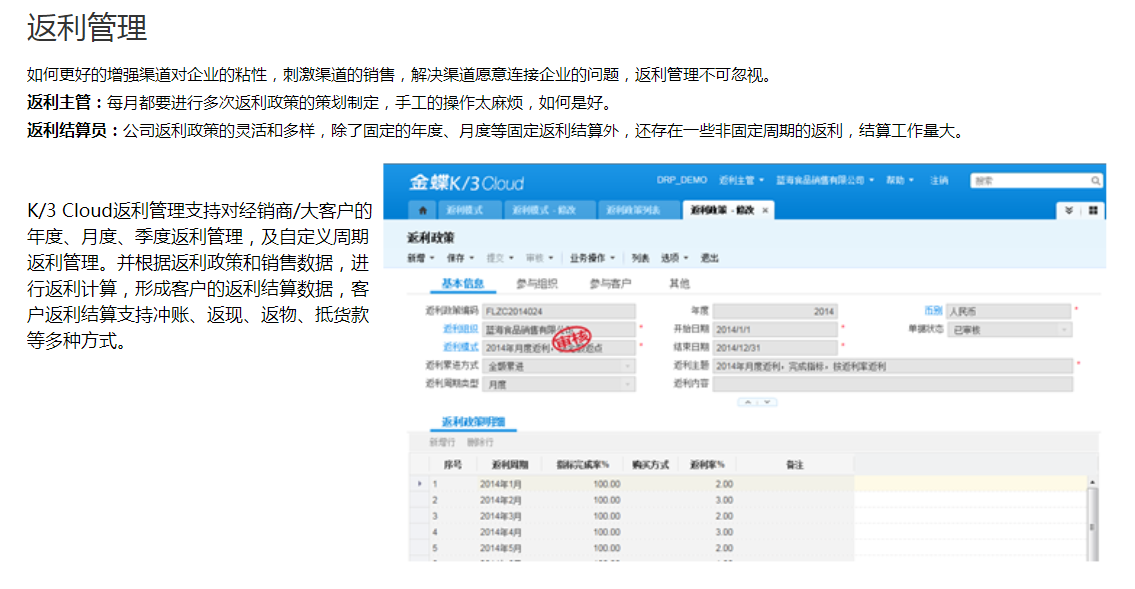This screenshot has width=1135, height=589.
Task: Click the Kingdee K/3 Cloud logo
Action: [466, 183]
